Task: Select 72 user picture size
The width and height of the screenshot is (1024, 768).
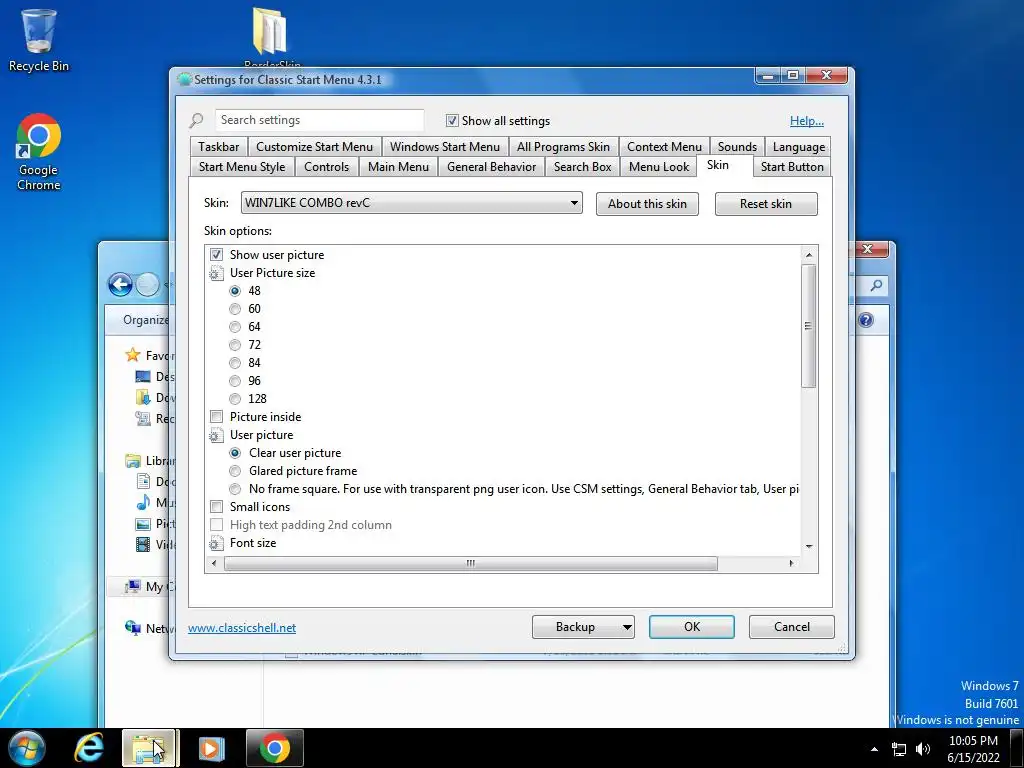Action: 235,345
